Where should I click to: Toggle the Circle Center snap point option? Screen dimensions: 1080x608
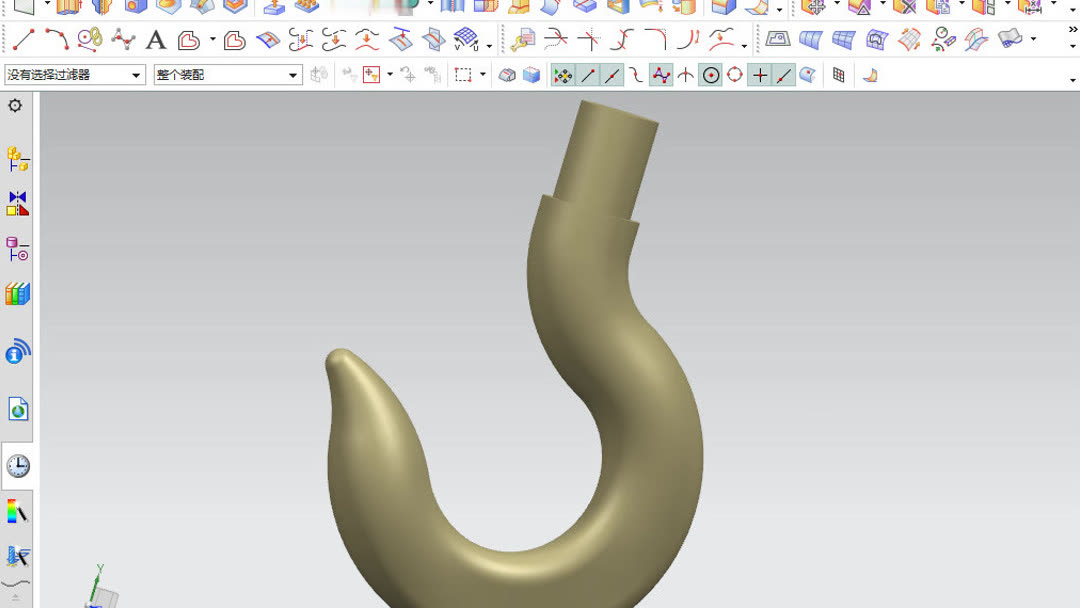click(x=710, y=74)
